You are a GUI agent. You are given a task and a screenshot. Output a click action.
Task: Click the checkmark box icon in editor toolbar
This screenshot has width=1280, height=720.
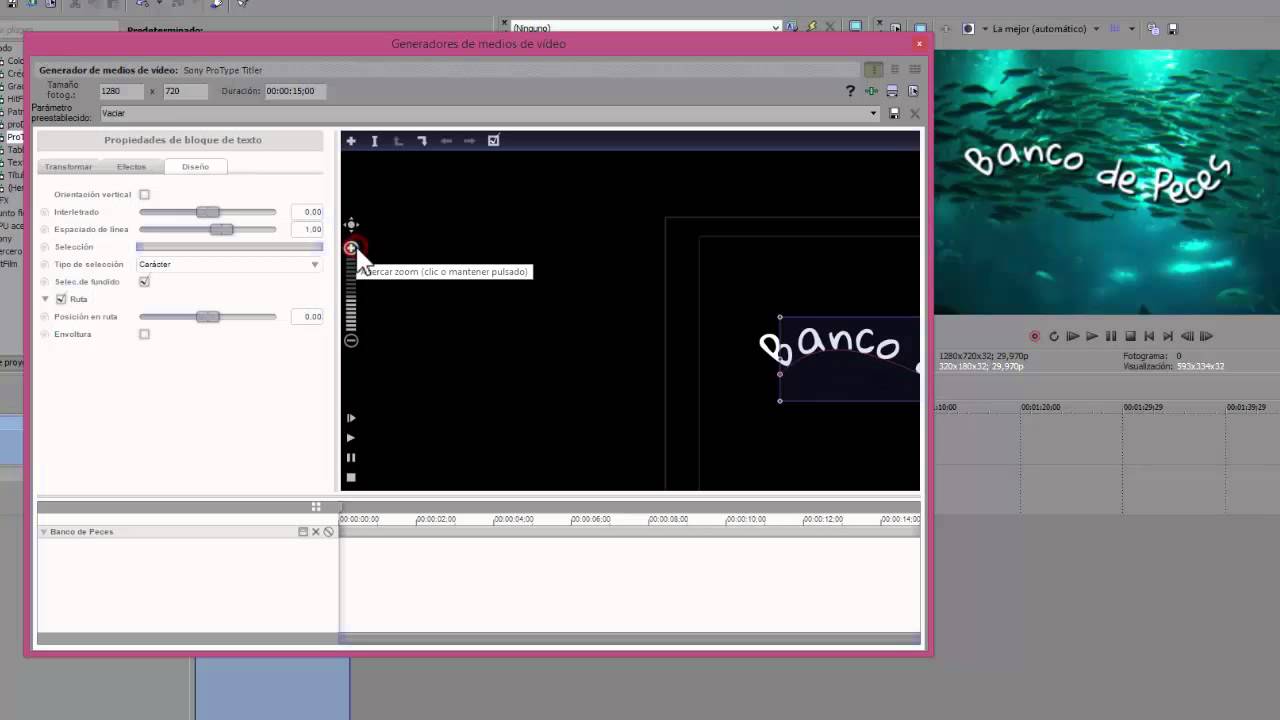(493, 141)
